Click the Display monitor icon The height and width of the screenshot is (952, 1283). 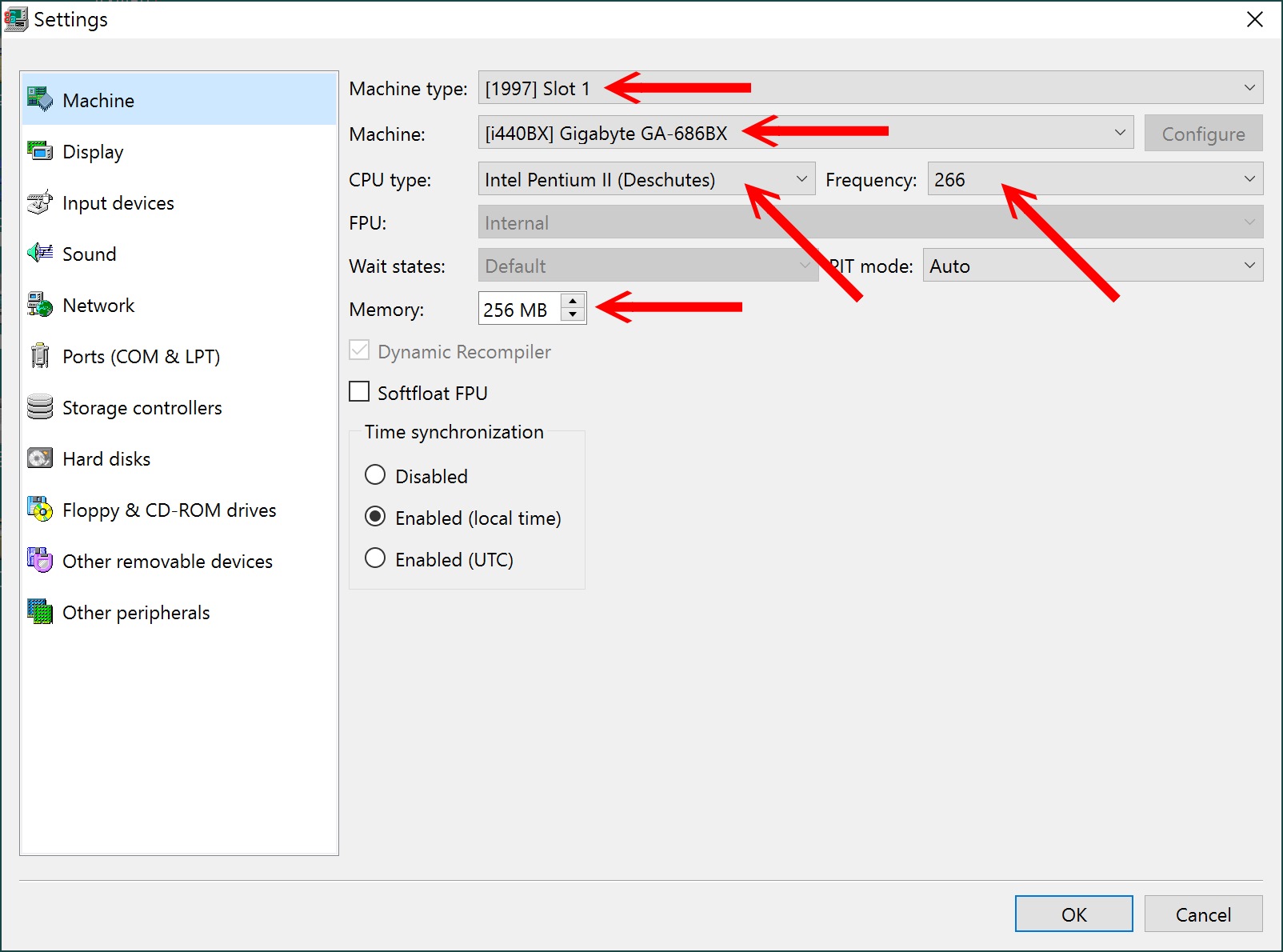click(40, 150)
